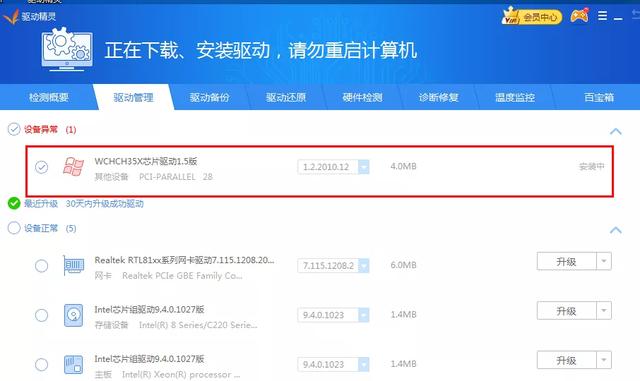Image resolution: width=640 pixels, height=381 pixels.
Task: Select the Intel 存储设备 driver checkbox
Action: pos(41,315)
